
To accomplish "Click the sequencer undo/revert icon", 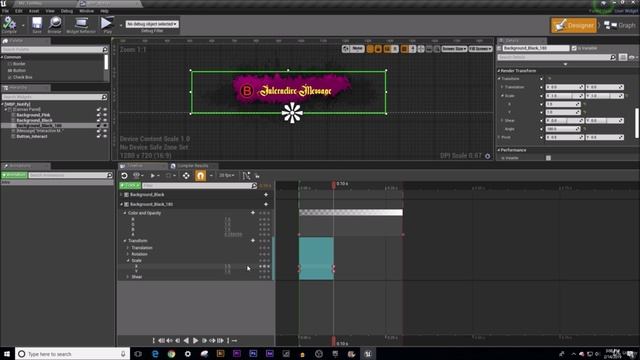I will coord(124,176).
